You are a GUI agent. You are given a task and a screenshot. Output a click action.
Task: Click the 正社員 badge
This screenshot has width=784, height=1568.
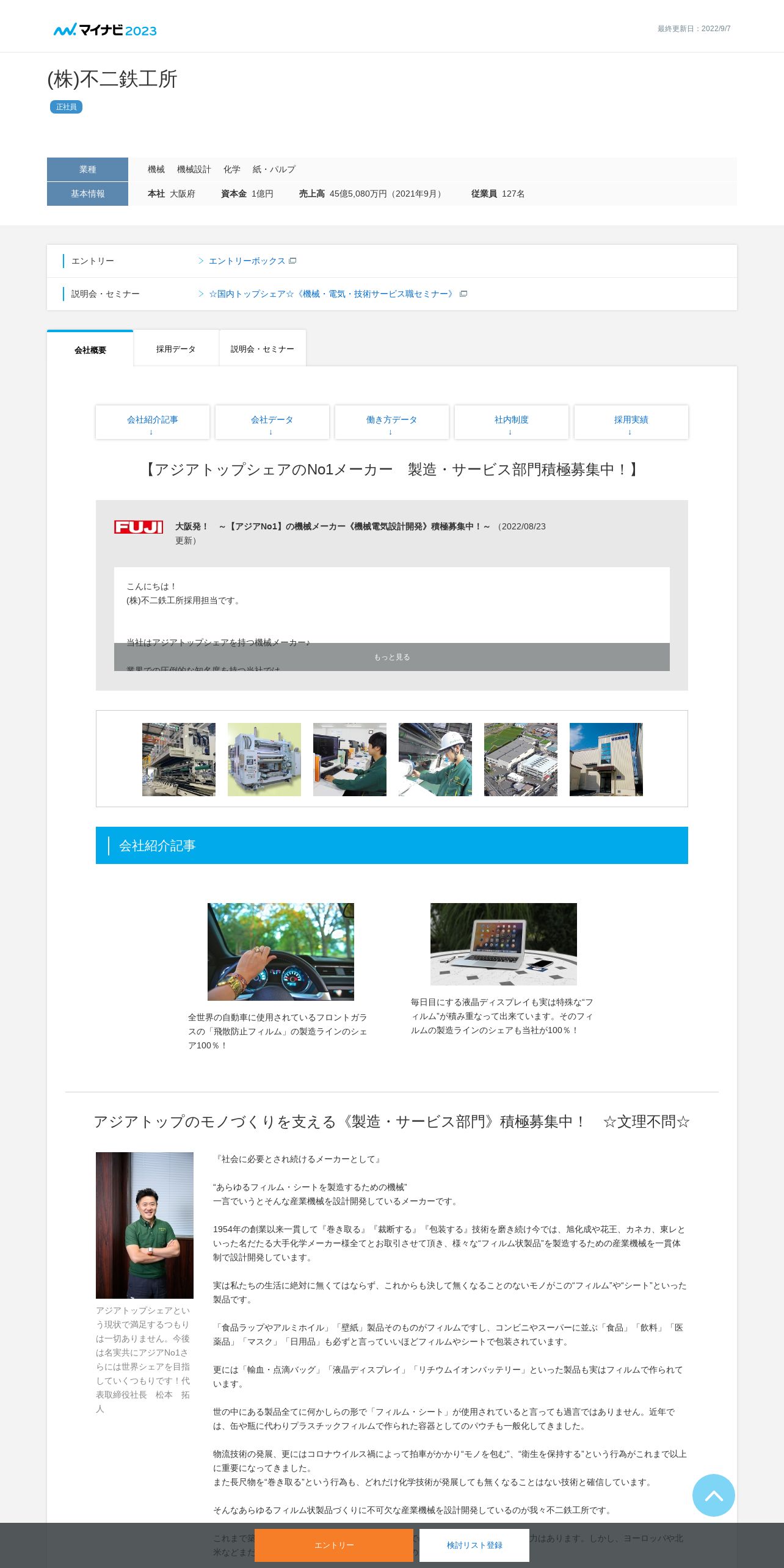pyautogui.click(x=66, y=107)
